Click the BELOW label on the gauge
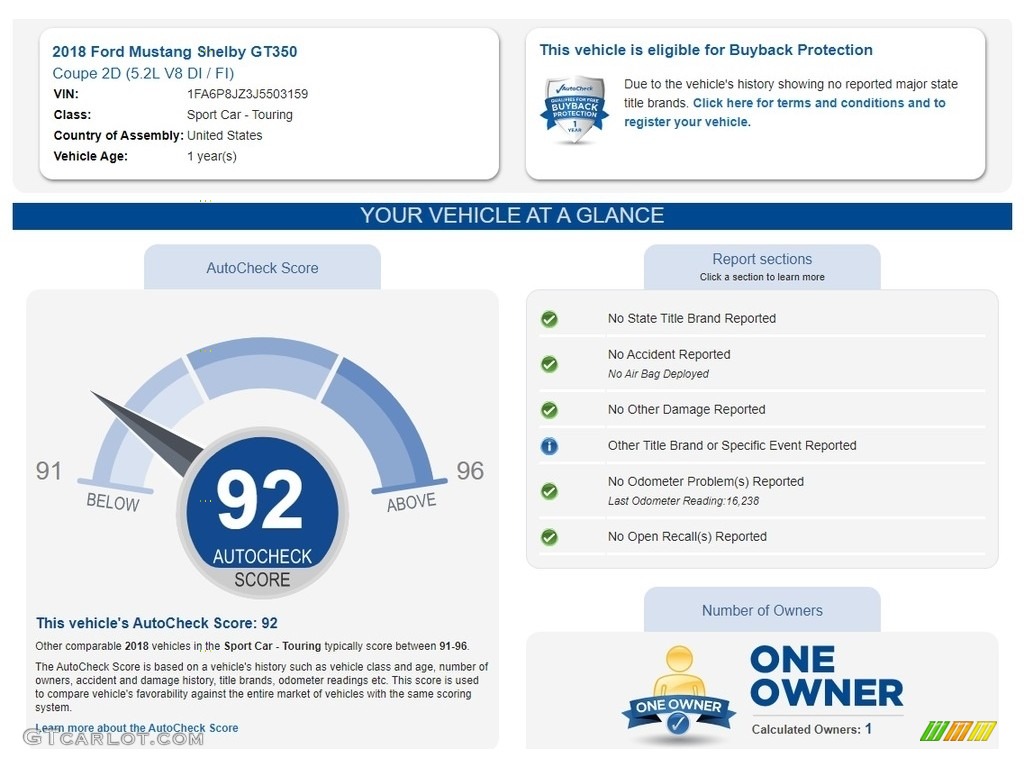This screenshot has height=768, width=1024. [x=113, y=502]
